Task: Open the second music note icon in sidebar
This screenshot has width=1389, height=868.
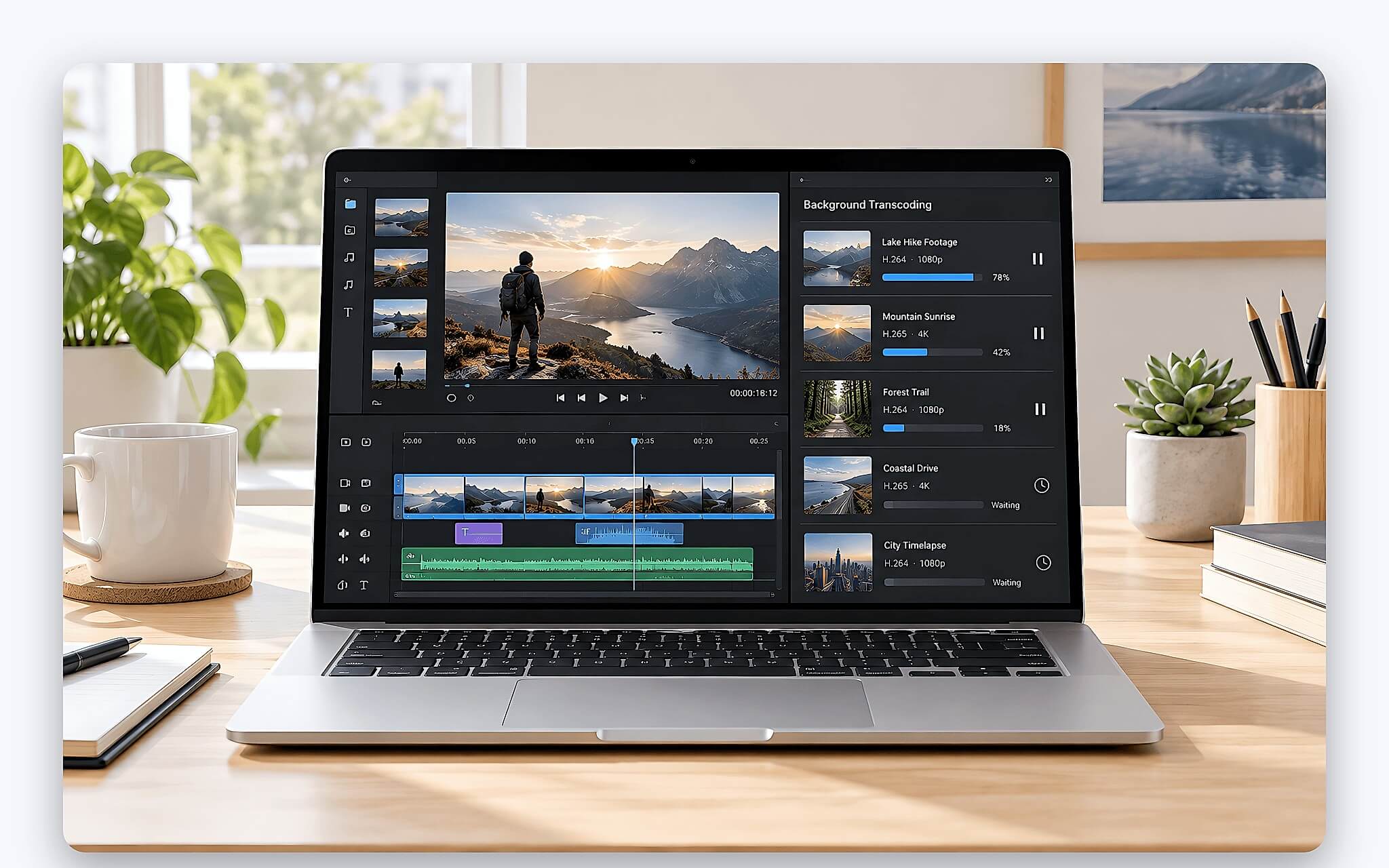Action: click(349, 285)
